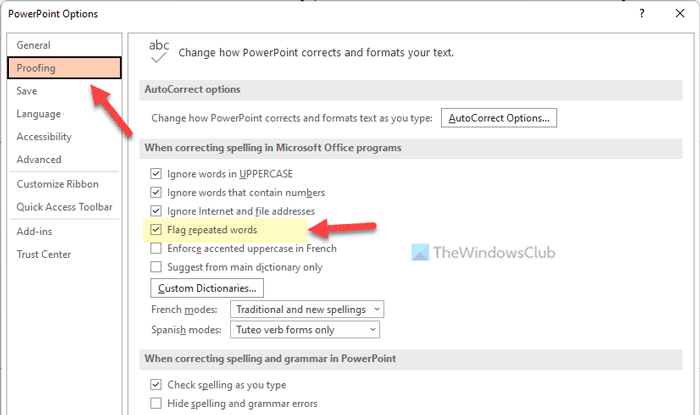Enable Hide spelling and grammar errors
Viewport: 700px width, 415px height.
click(x=156, y=403)
